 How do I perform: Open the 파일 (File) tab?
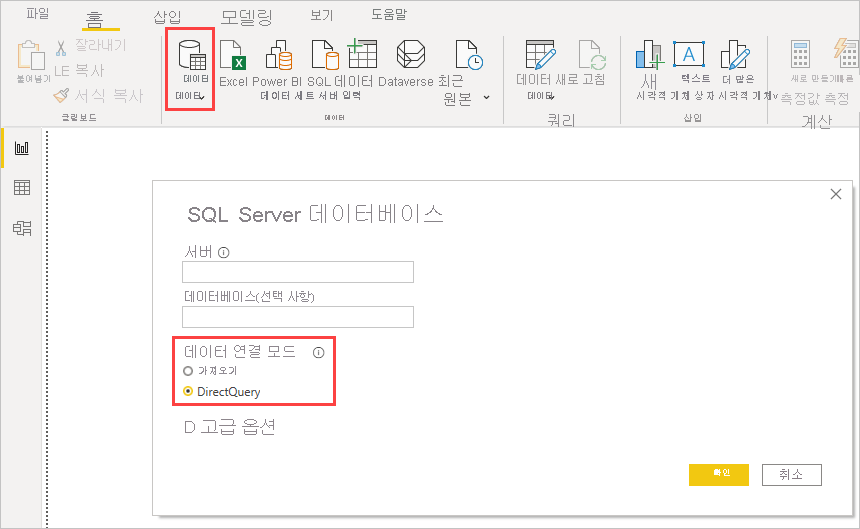[x=38, y=14]
